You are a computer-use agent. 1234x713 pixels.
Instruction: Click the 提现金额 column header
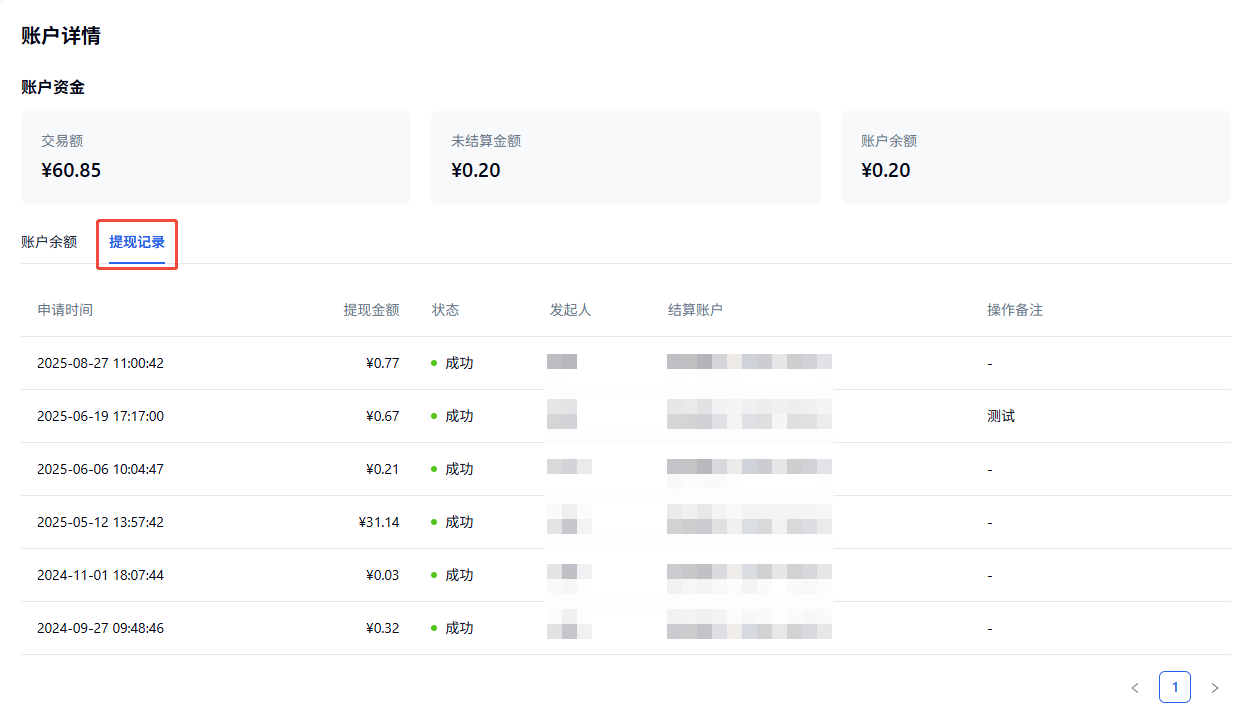(x=371, y=310)
